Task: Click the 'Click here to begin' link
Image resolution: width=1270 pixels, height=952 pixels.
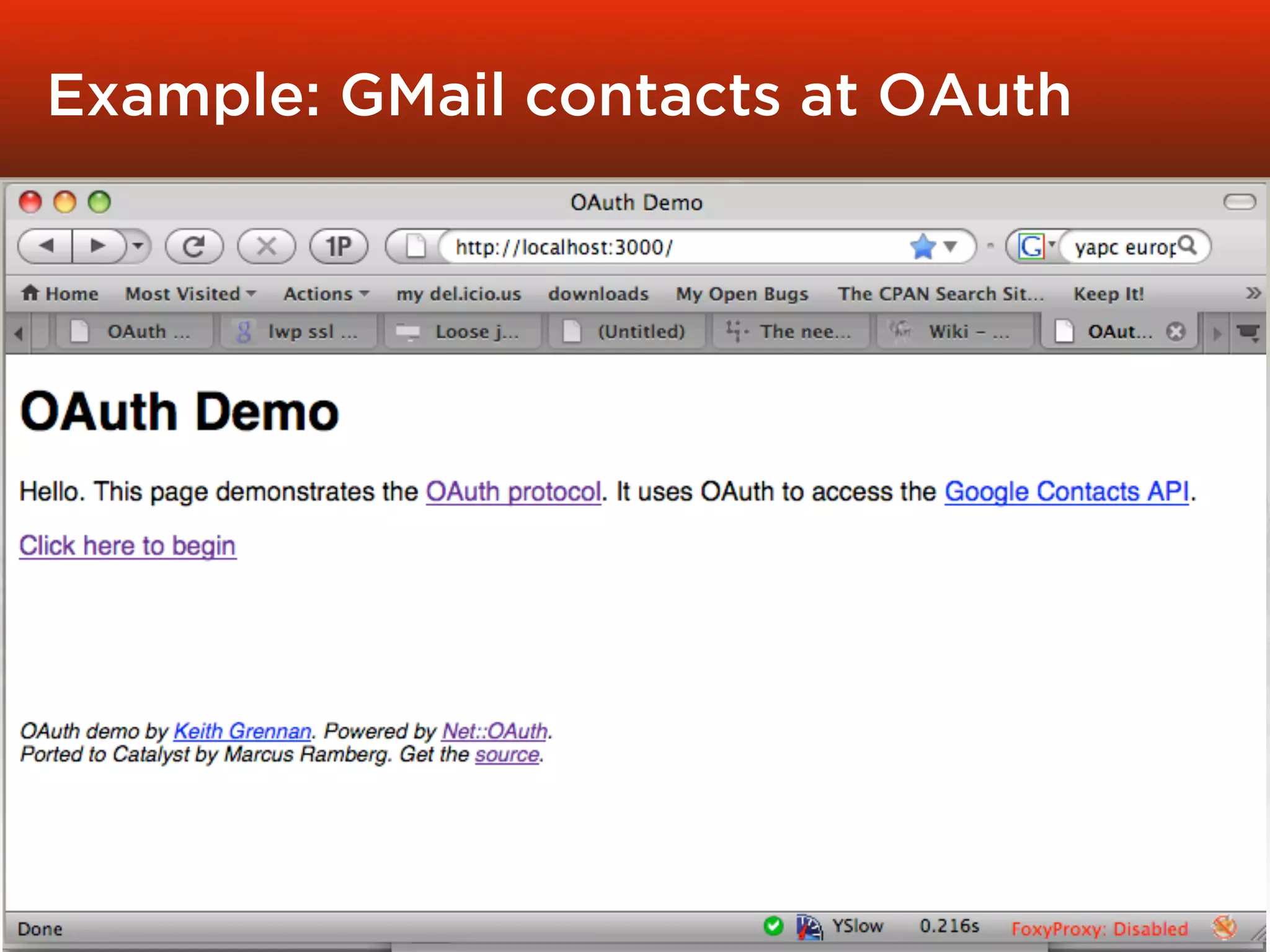Action: (128, 546)
